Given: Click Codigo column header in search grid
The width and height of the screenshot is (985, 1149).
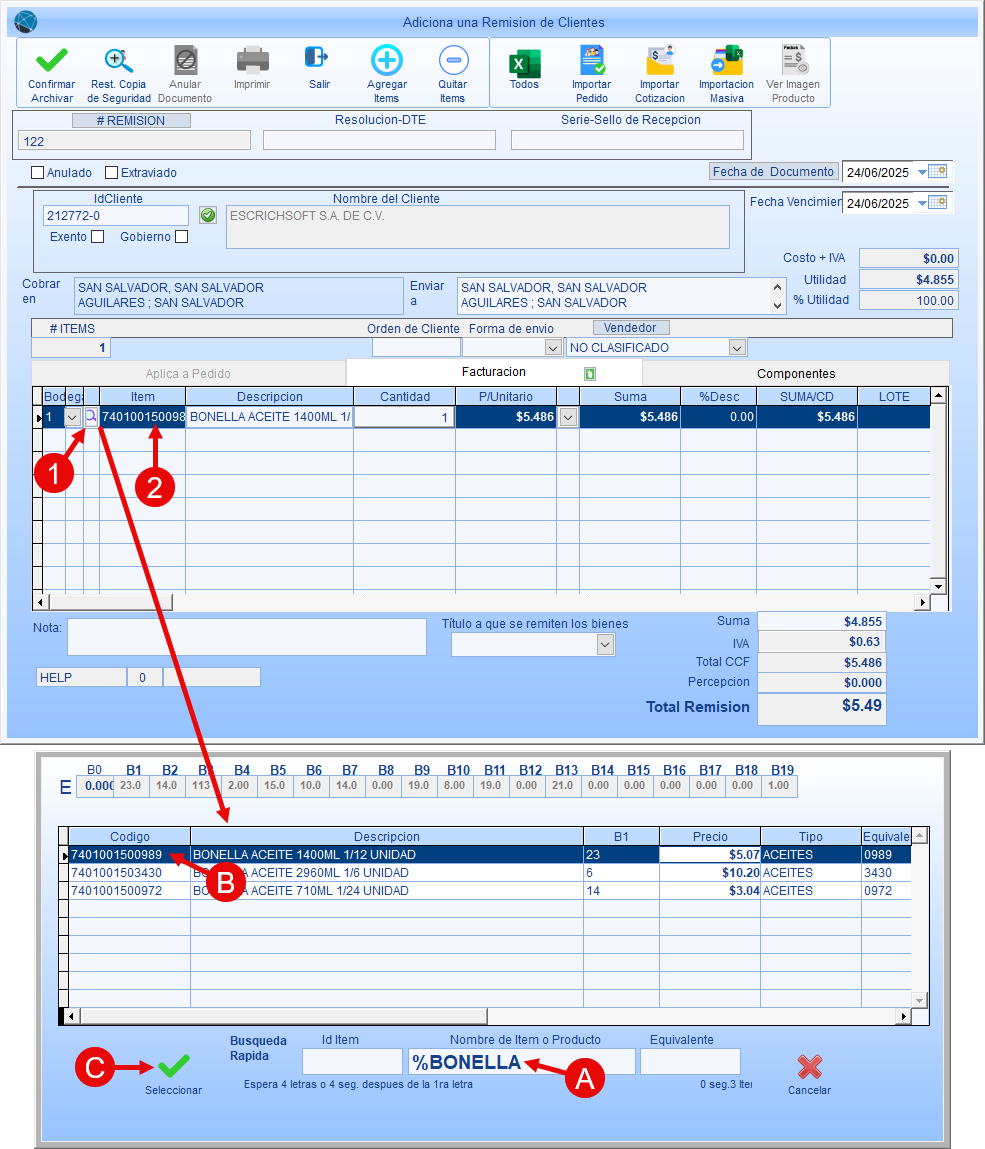Looking at the screenshot, I should coord(130,837).
